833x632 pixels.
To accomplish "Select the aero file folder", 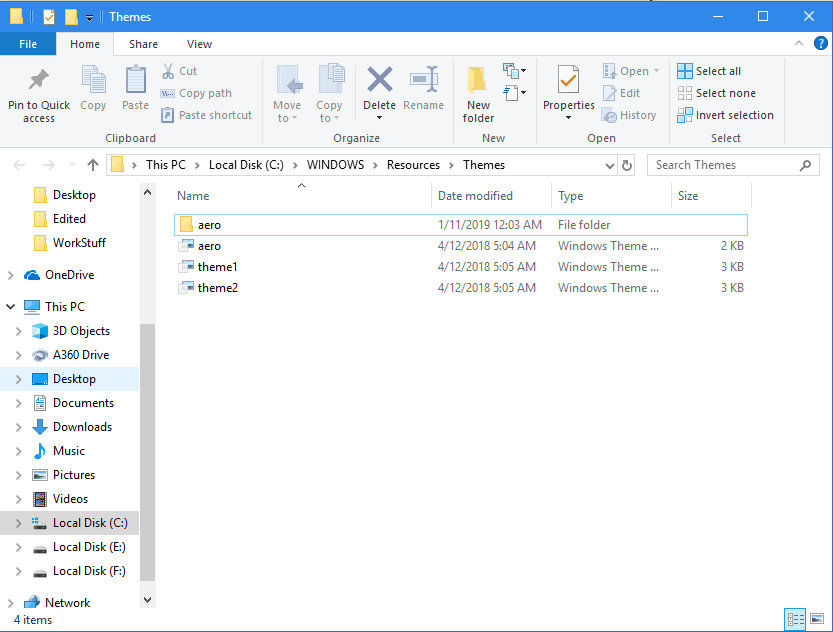I will [x=461, y=225].
